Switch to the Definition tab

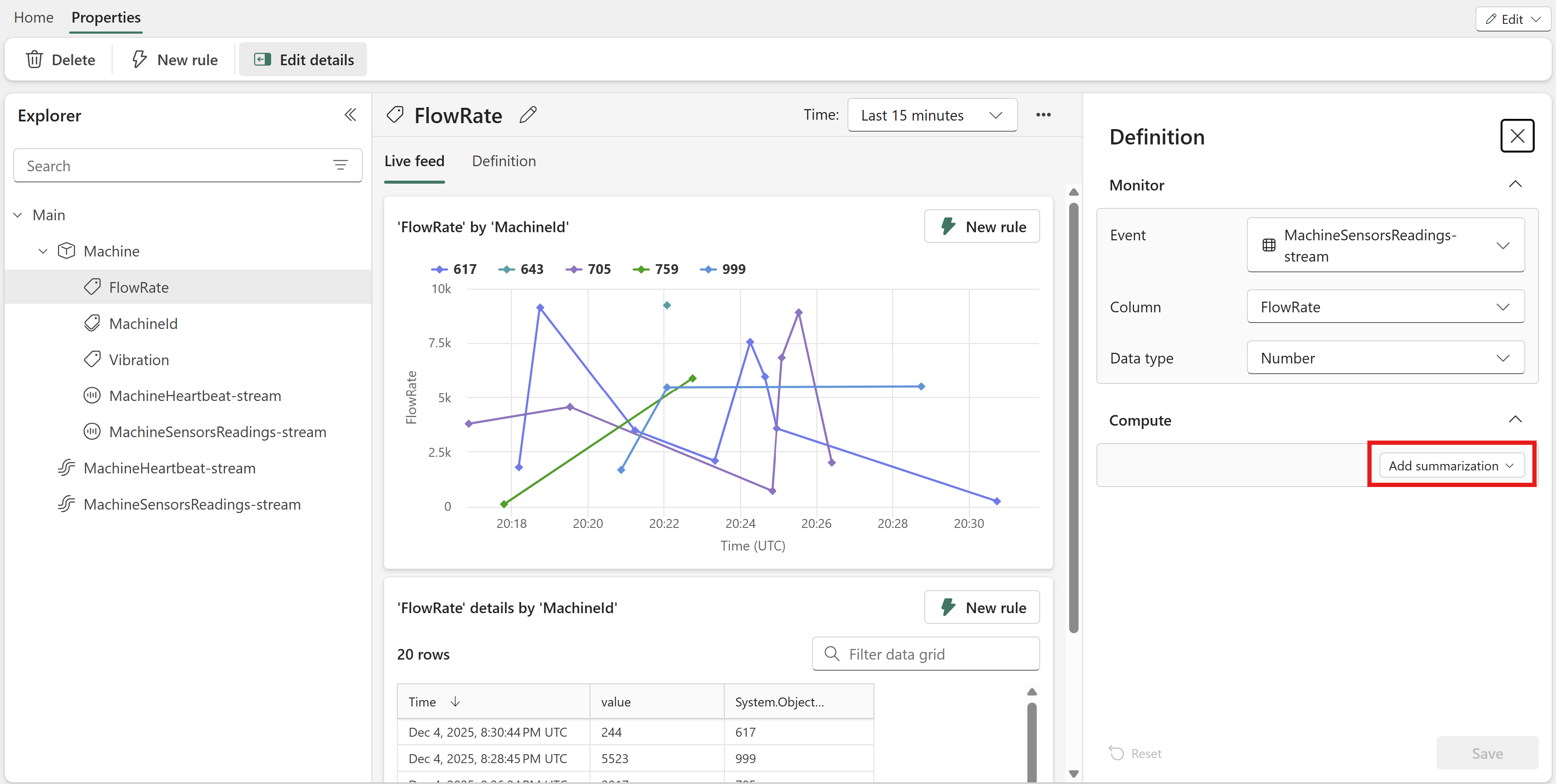pyautogui.click(x=504, y=161)
